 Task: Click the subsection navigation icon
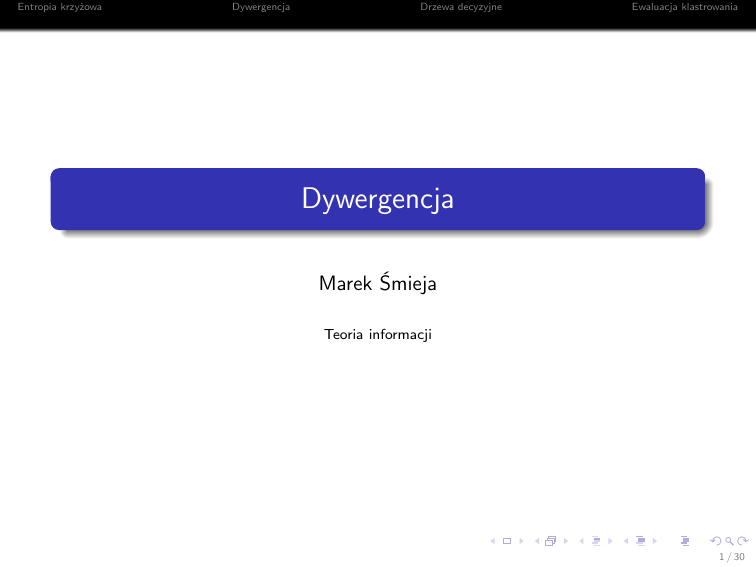tap(595, 541)
